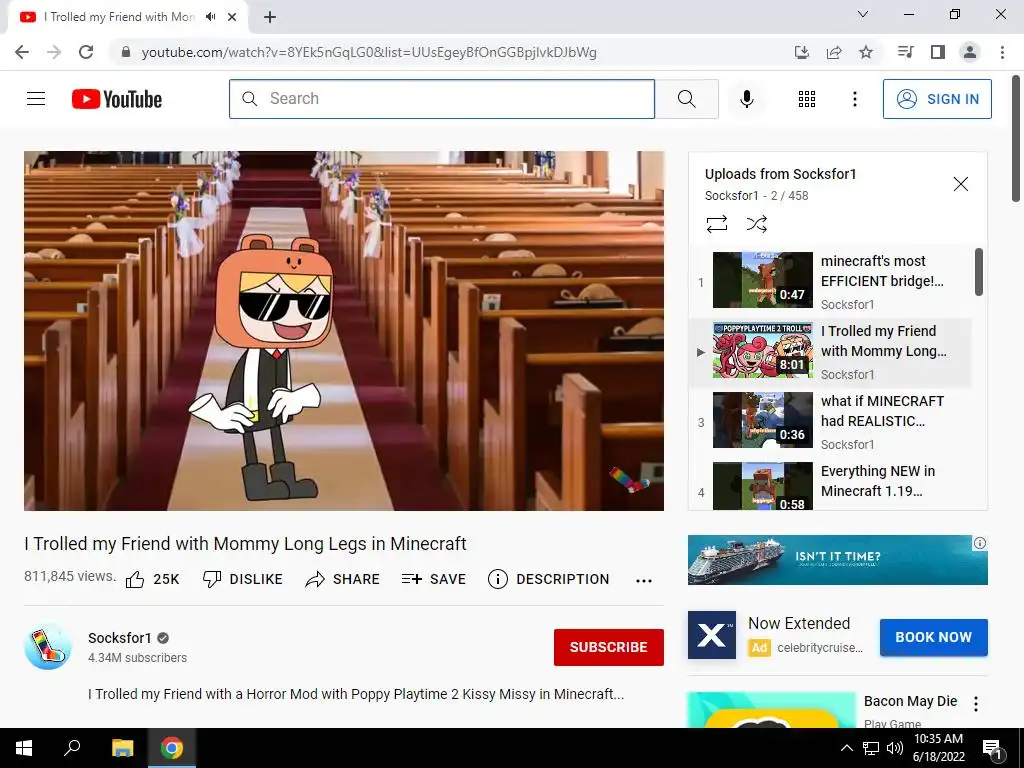Open YouTube settings three-dot menu beside Sign In
Viewport: 1024px width, 768px height.
(855, 99)
